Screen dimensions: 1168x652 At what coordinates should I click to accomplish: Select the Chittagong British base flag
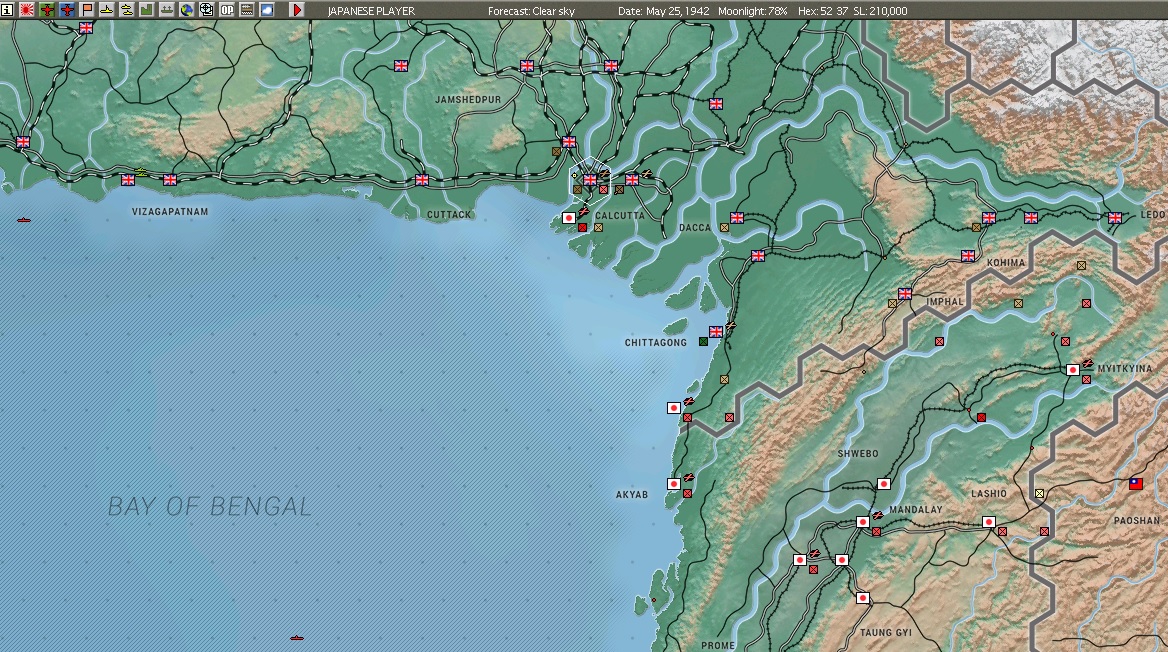[x=716, y=332]
